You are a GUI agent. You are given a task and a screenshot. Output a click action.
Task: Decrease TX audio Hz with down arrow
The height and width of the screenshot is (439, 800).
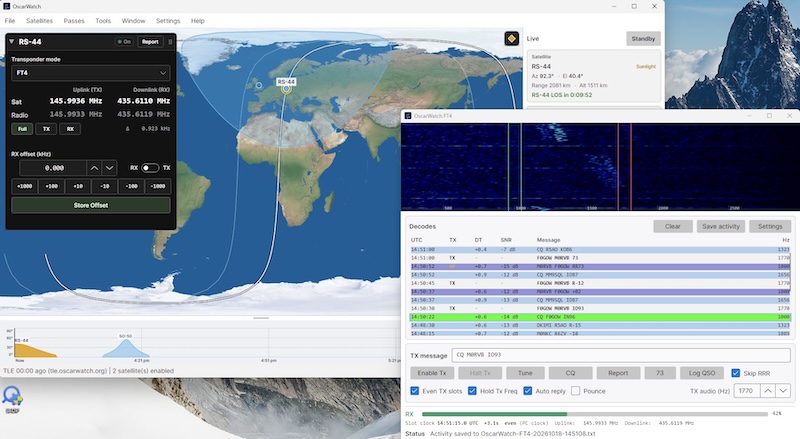pos(783,391)
